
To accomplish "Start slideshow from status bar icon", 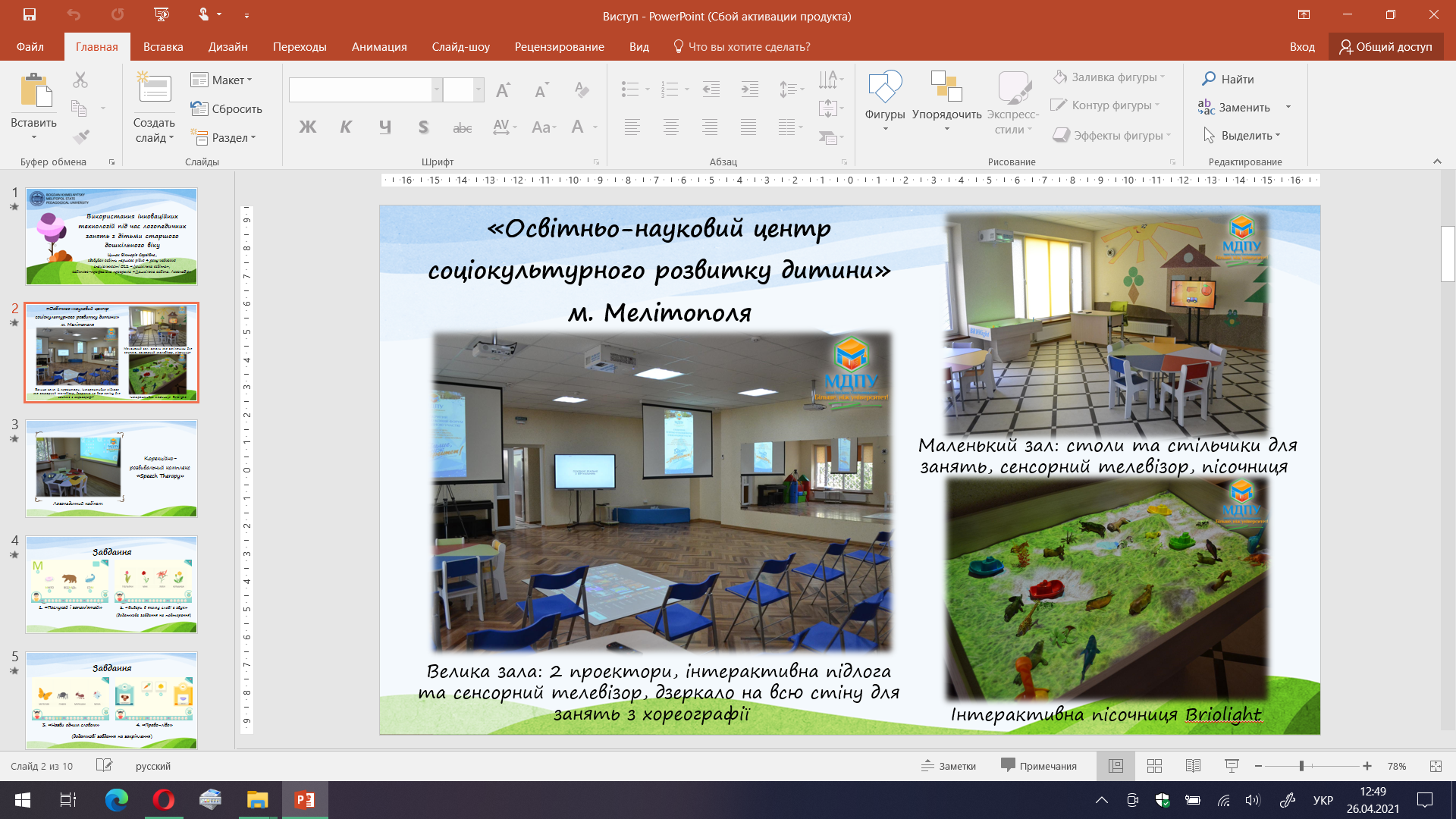I will pos(1232,766).
